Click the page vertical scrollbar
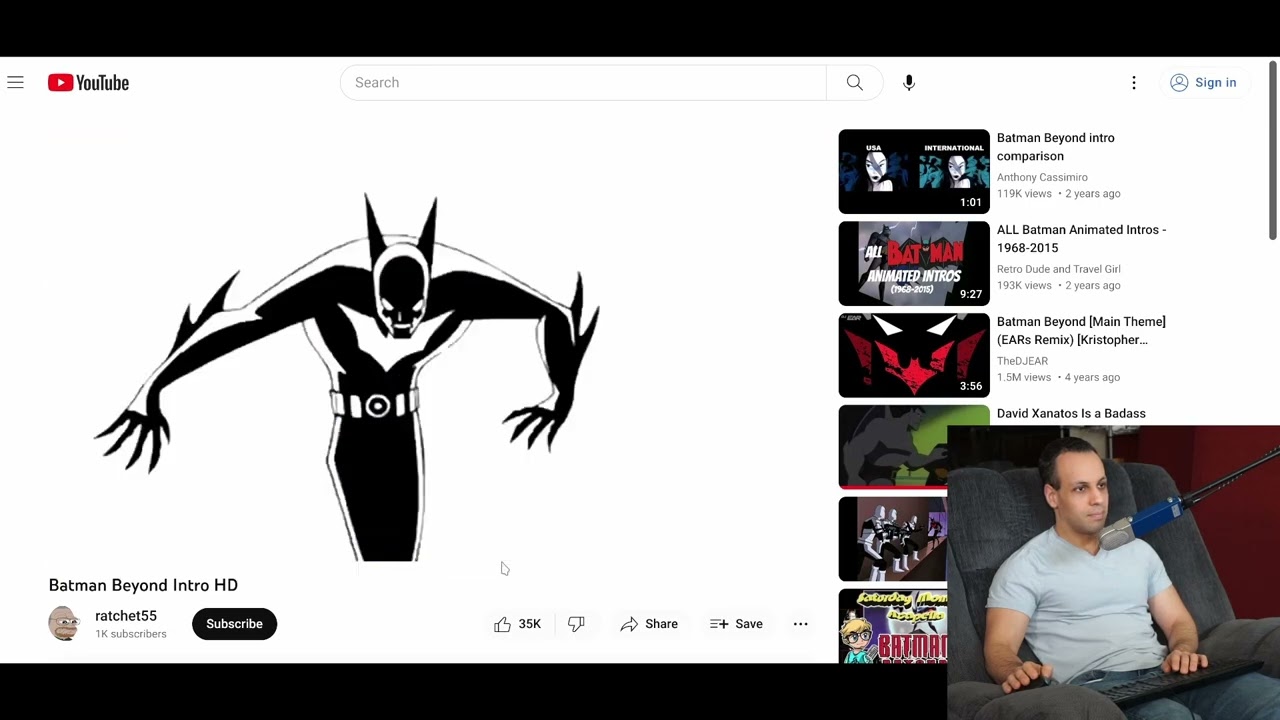The image size is (1280, 720). (1273, 150)
